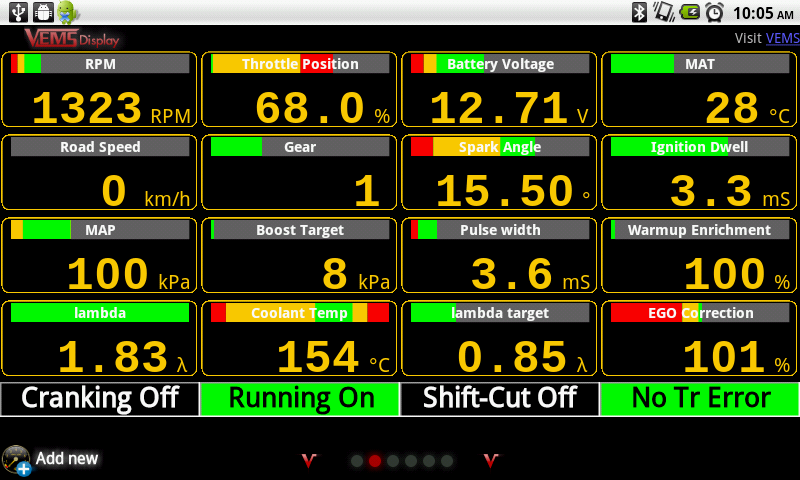Toggle the Shift-Cut Off indicator

click(x=500, y=398)
